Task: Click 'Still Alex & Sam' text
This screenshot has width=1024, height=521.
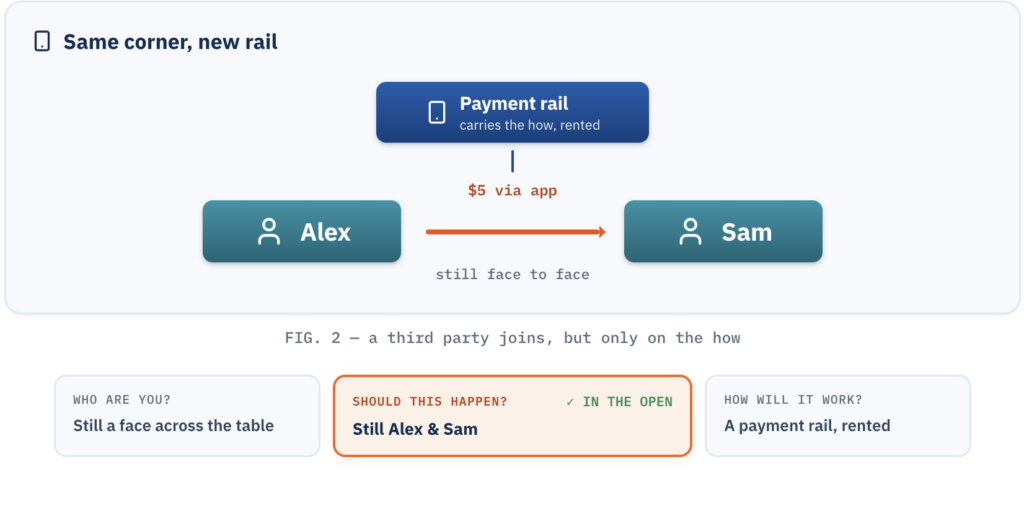Action: (x=415, y=429)
